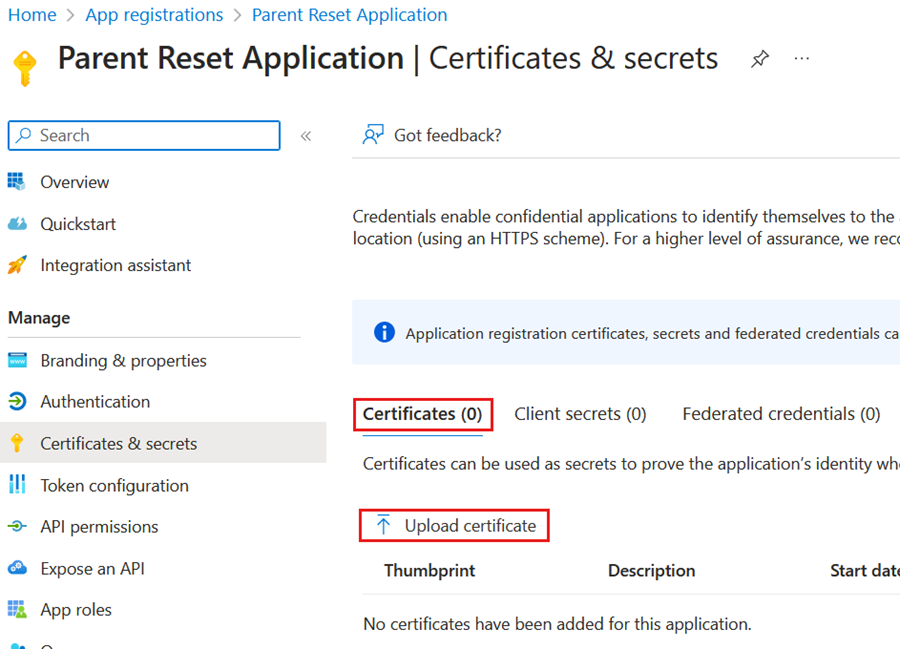Go to App registrations breadcrumb link
The image size is (900, 649).
tap(154, 15)
